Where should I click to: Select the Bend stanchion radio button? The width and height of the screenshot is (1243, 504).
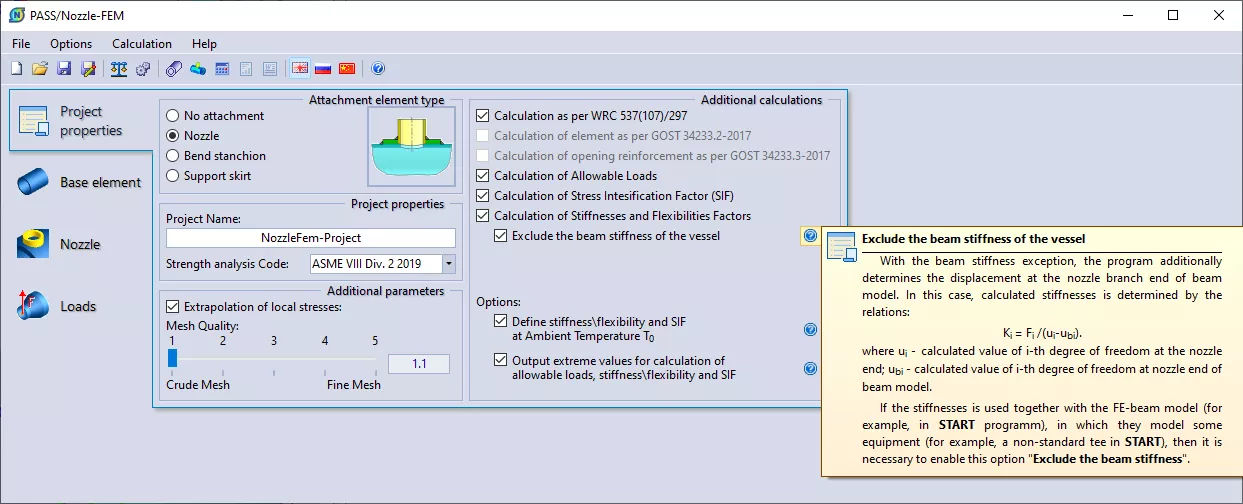(173, 156)
